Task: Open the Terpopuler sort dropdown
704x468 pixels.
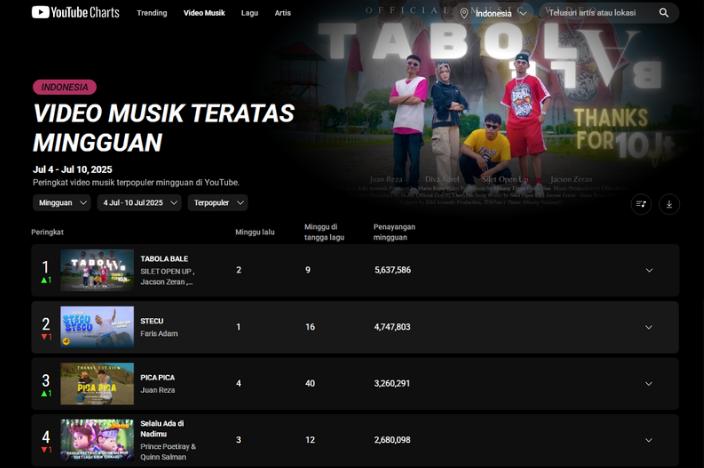Action: [218, 203]
